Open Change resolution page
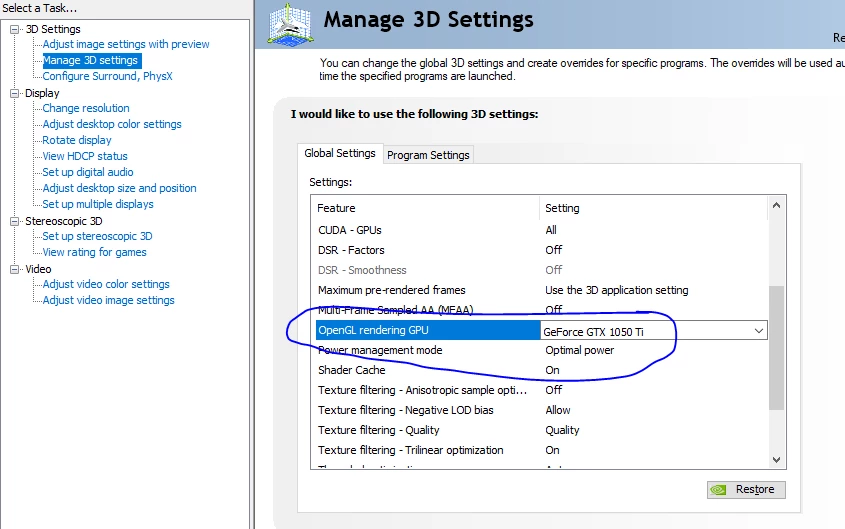The height and width of the screenshot is (529, 845). [x=86, y=108]
